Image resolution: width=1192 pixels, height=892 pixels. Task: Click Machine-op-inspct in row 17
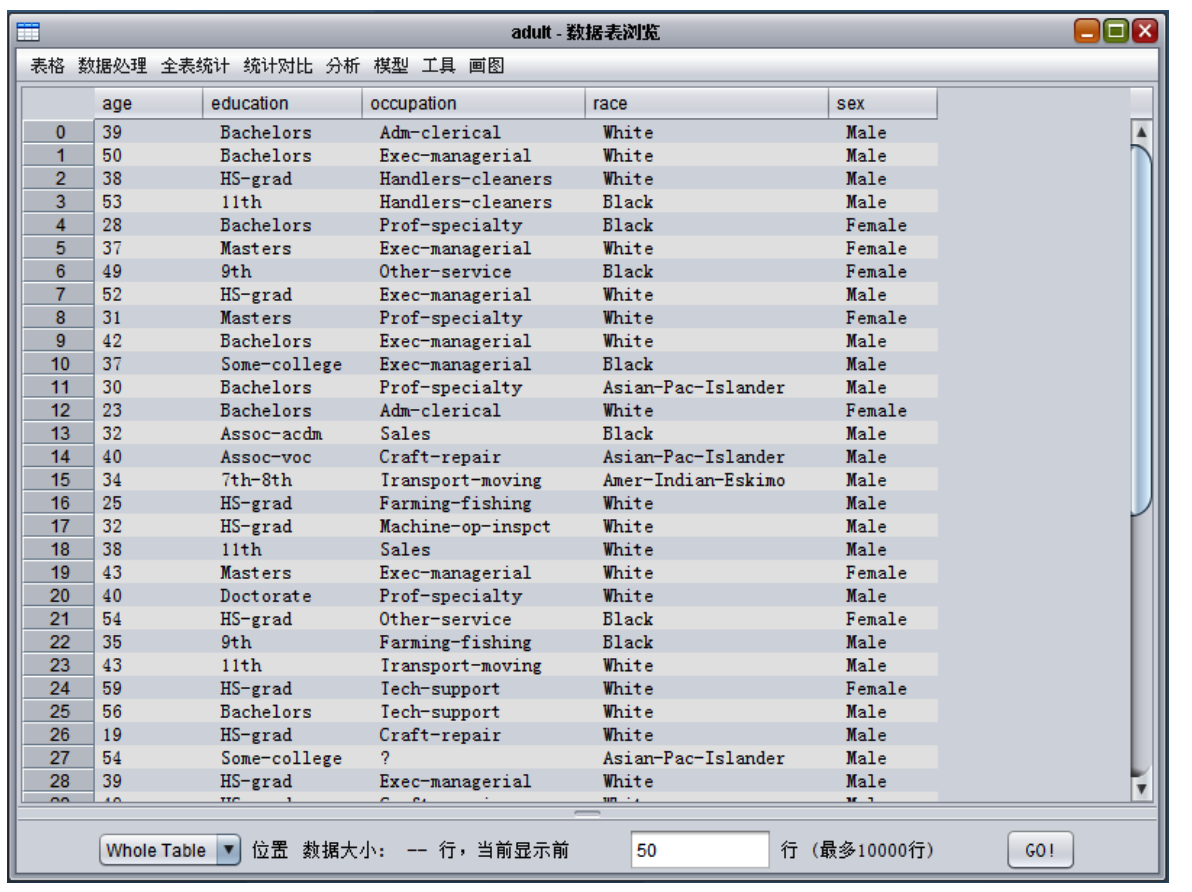464,527
